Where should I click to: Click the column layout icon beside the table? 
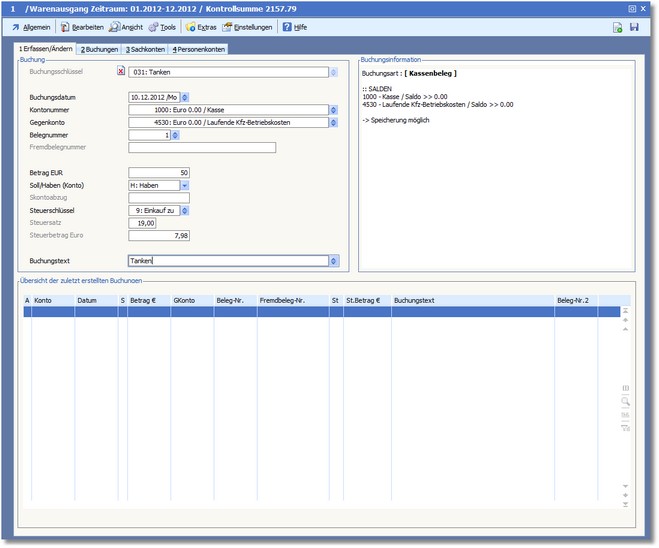(626, 387)
